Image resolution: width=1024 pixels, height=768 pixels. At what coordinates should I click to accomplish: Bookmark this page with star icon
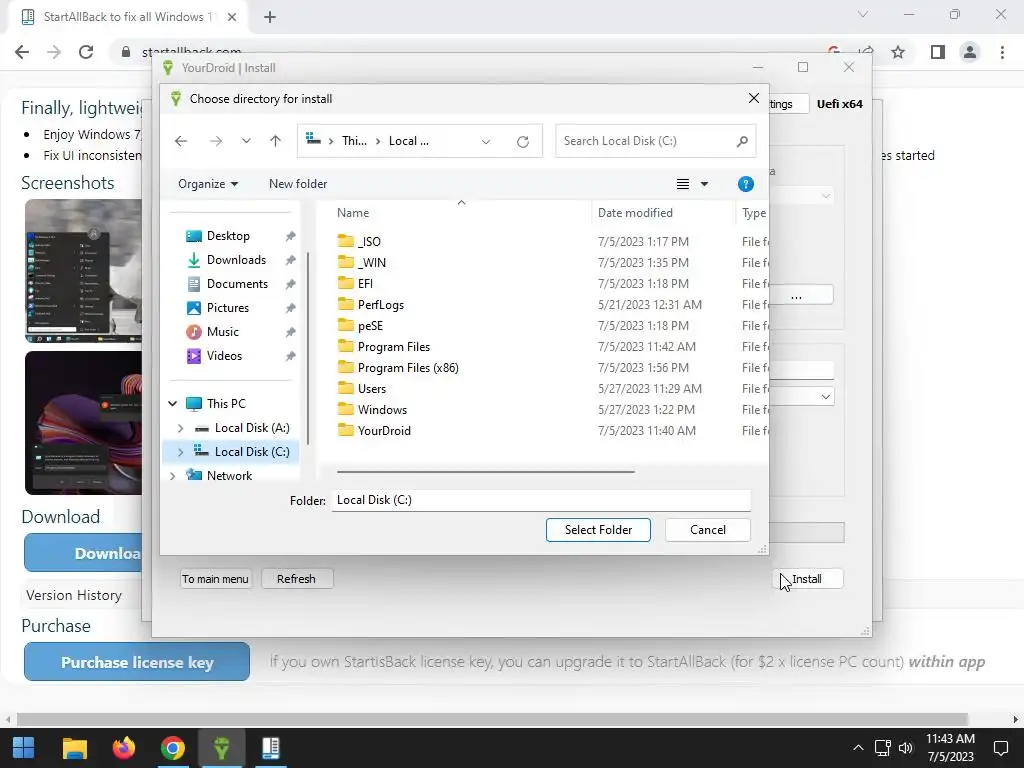898,52
